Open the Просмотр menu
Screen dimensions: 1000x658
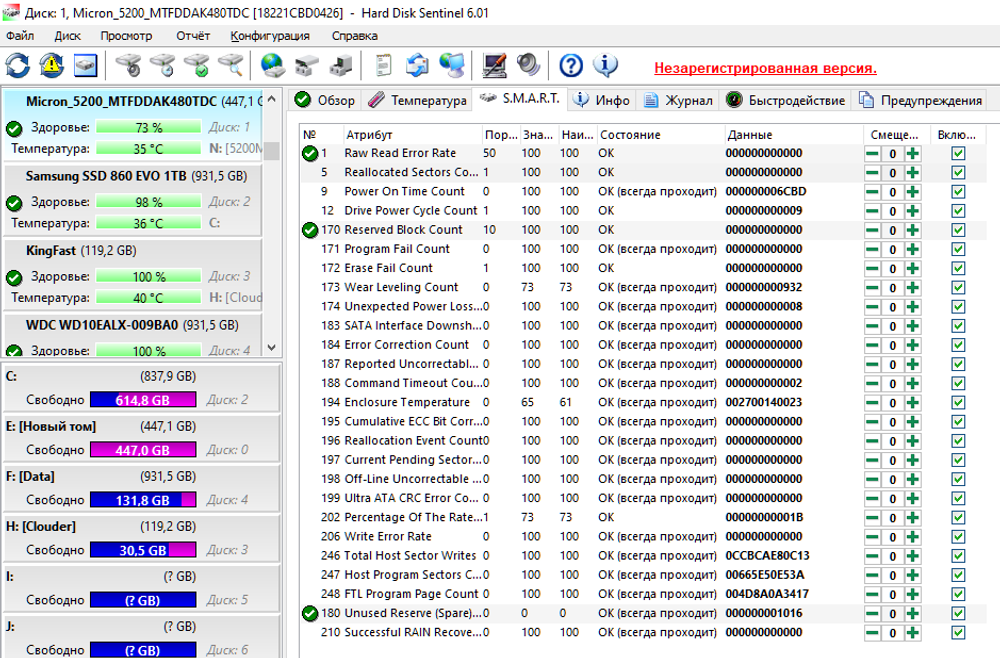126,36
